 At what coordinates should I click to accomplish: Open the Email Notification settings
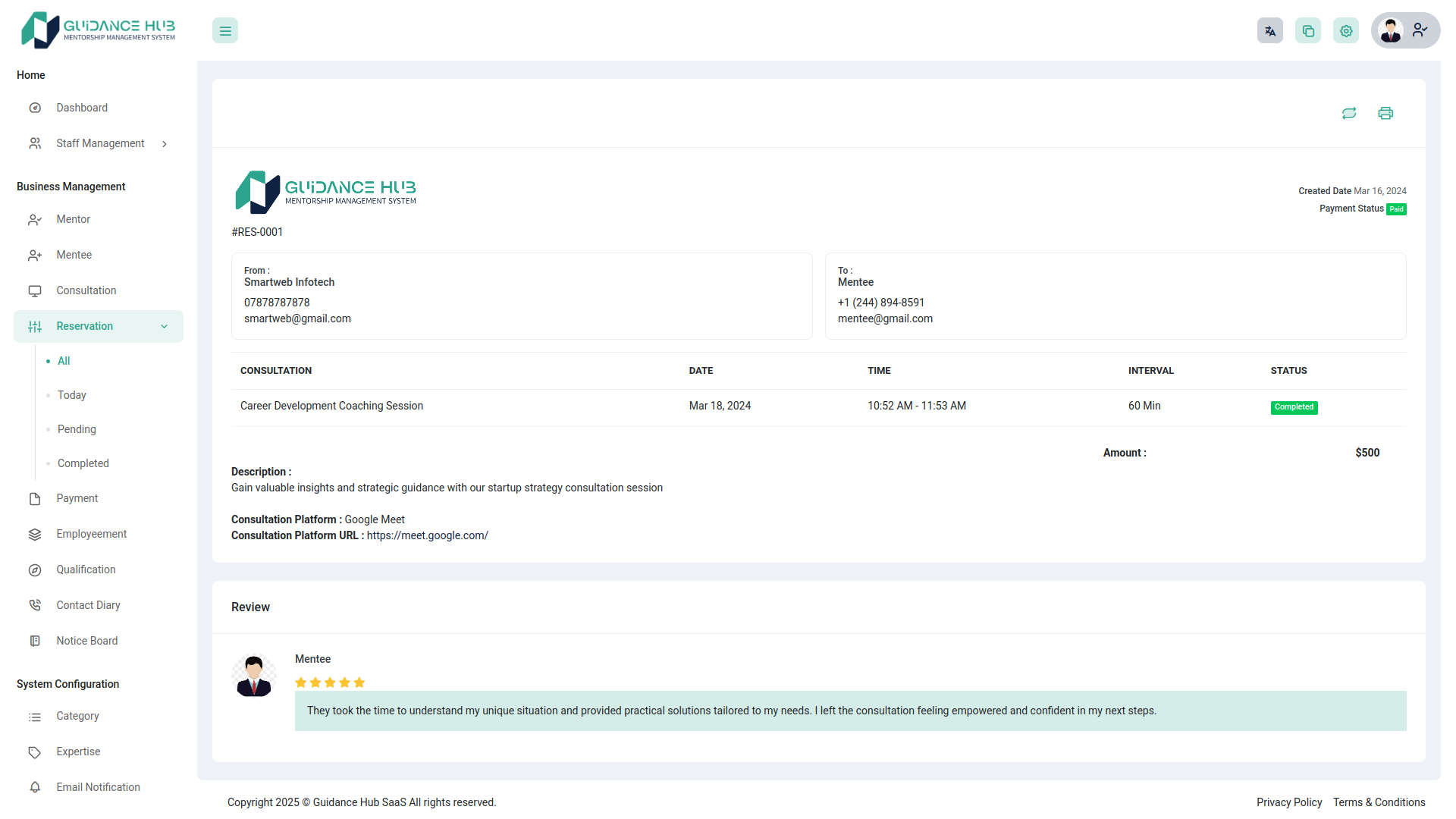tap(98, 787)
